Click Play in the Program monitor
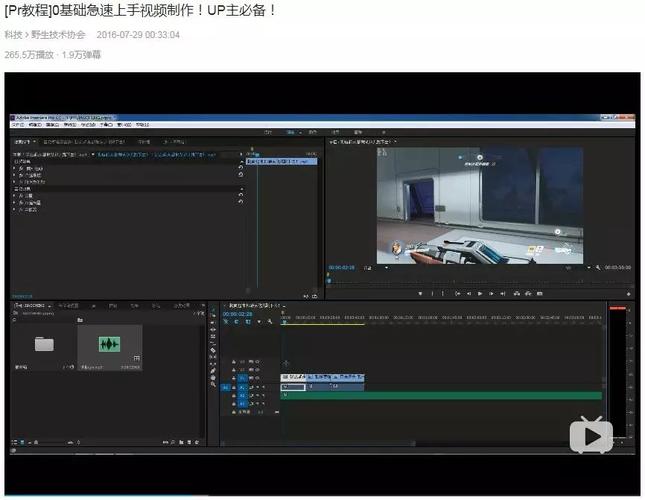 [x=480, y=294]
